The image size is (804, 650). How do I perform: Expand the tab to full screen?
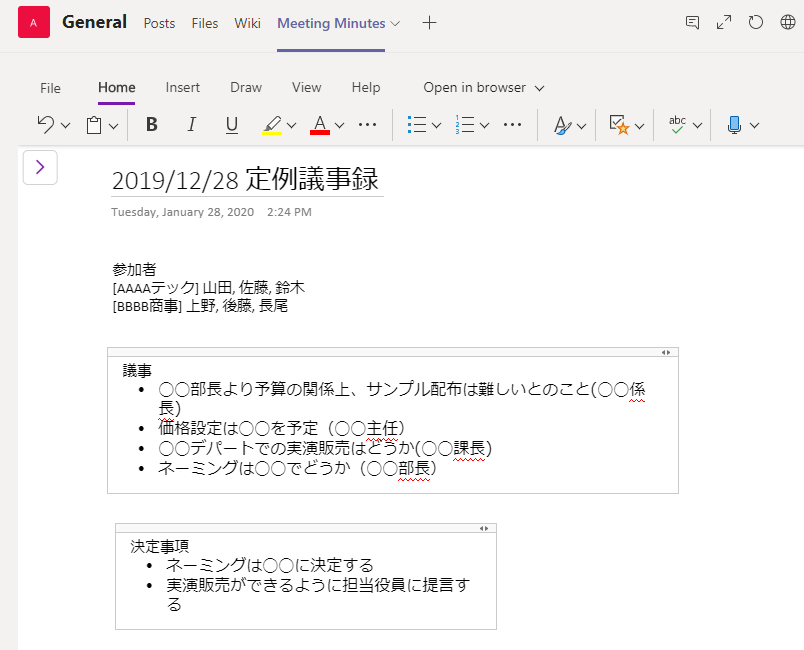point(724,22)
